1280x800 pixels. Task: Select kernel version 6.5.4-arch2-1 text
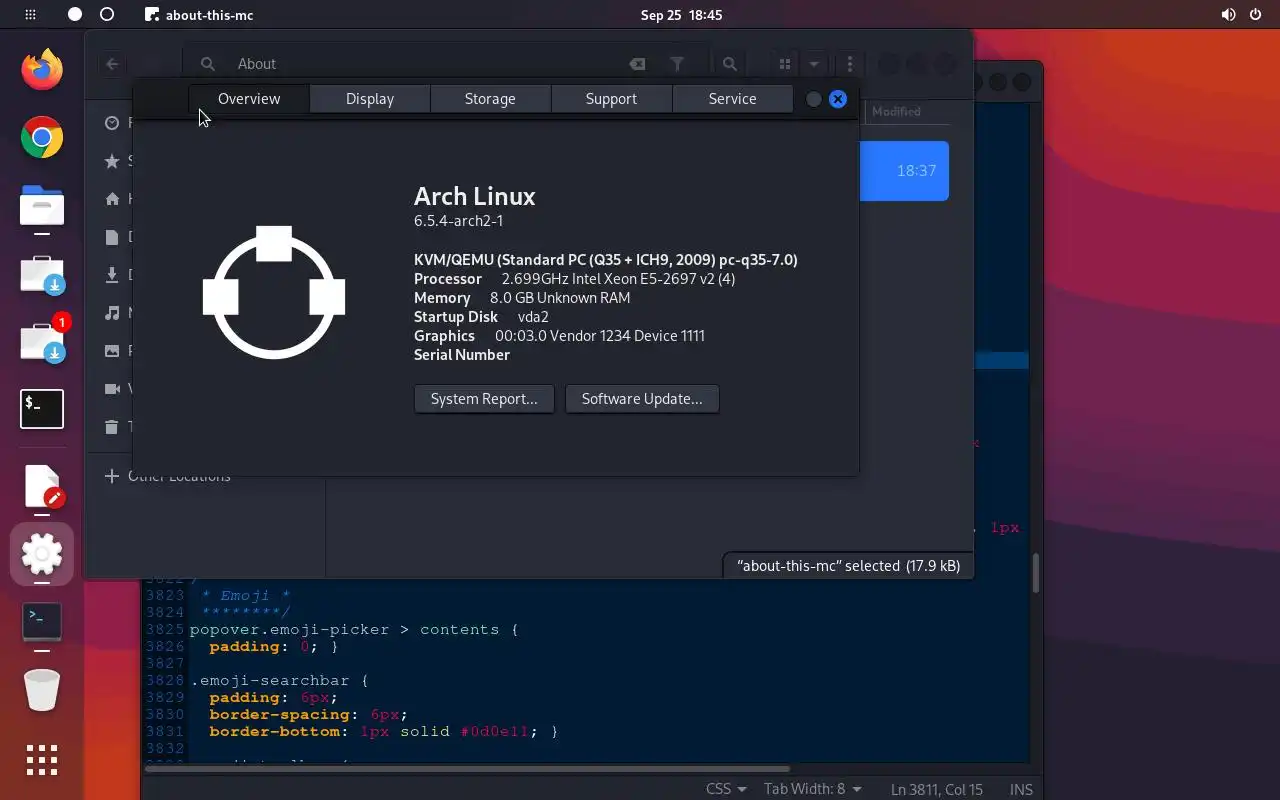458,221
